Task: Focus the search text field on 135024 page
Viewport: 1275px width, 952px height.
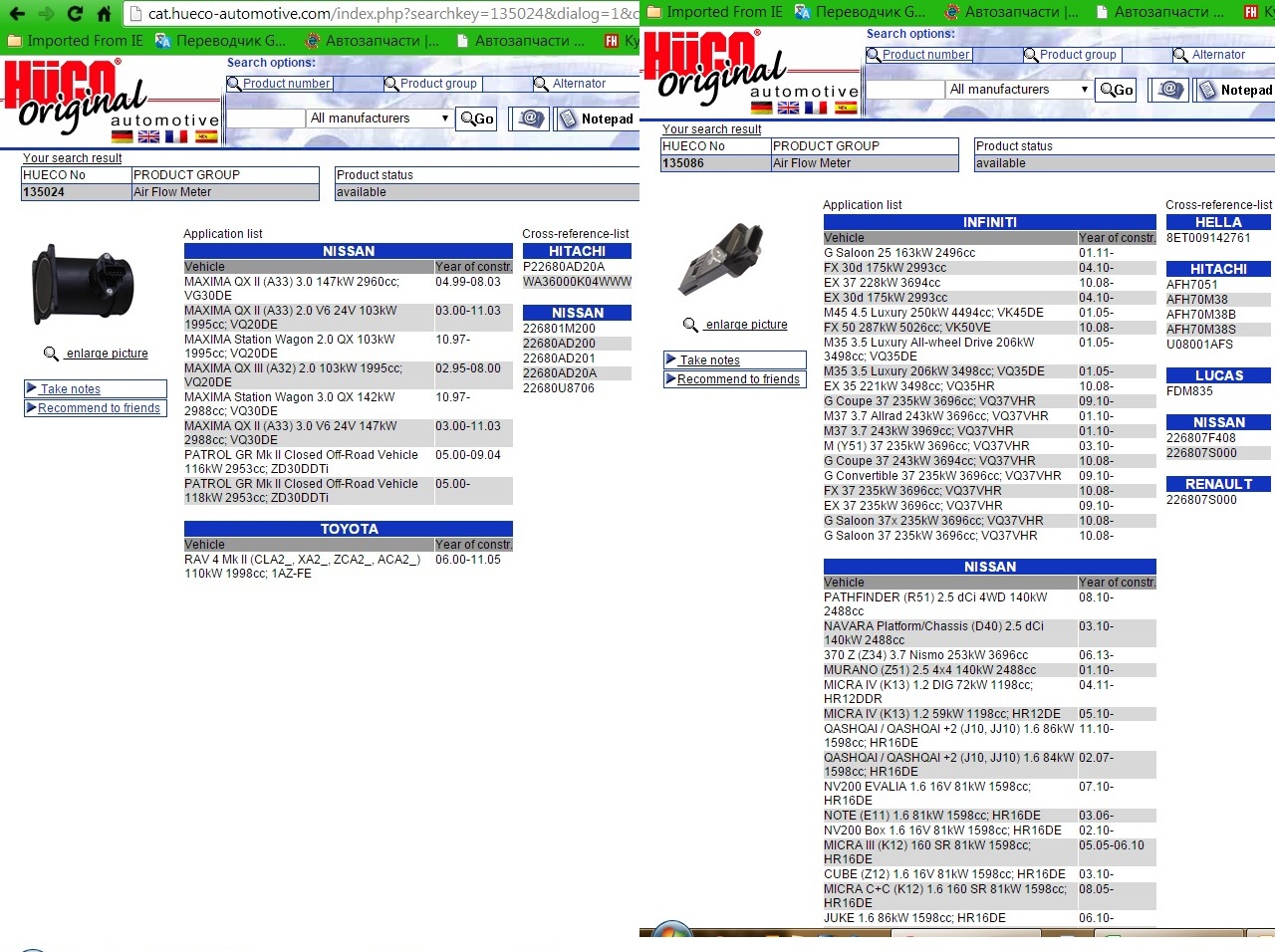Action: pyautogui.click(x=266, y=119)
